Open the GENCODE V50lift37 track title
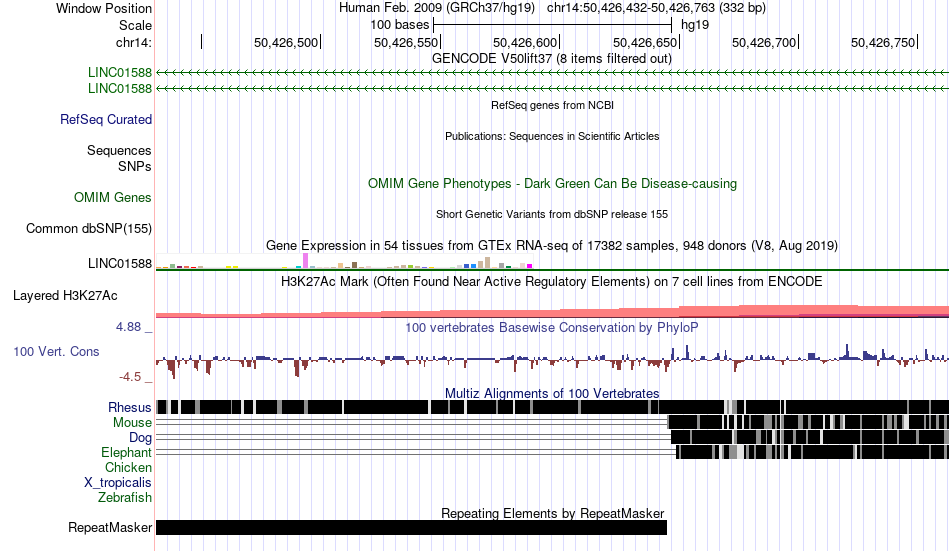The width and height of the screenshot is (950, 551). coord(551,59)
